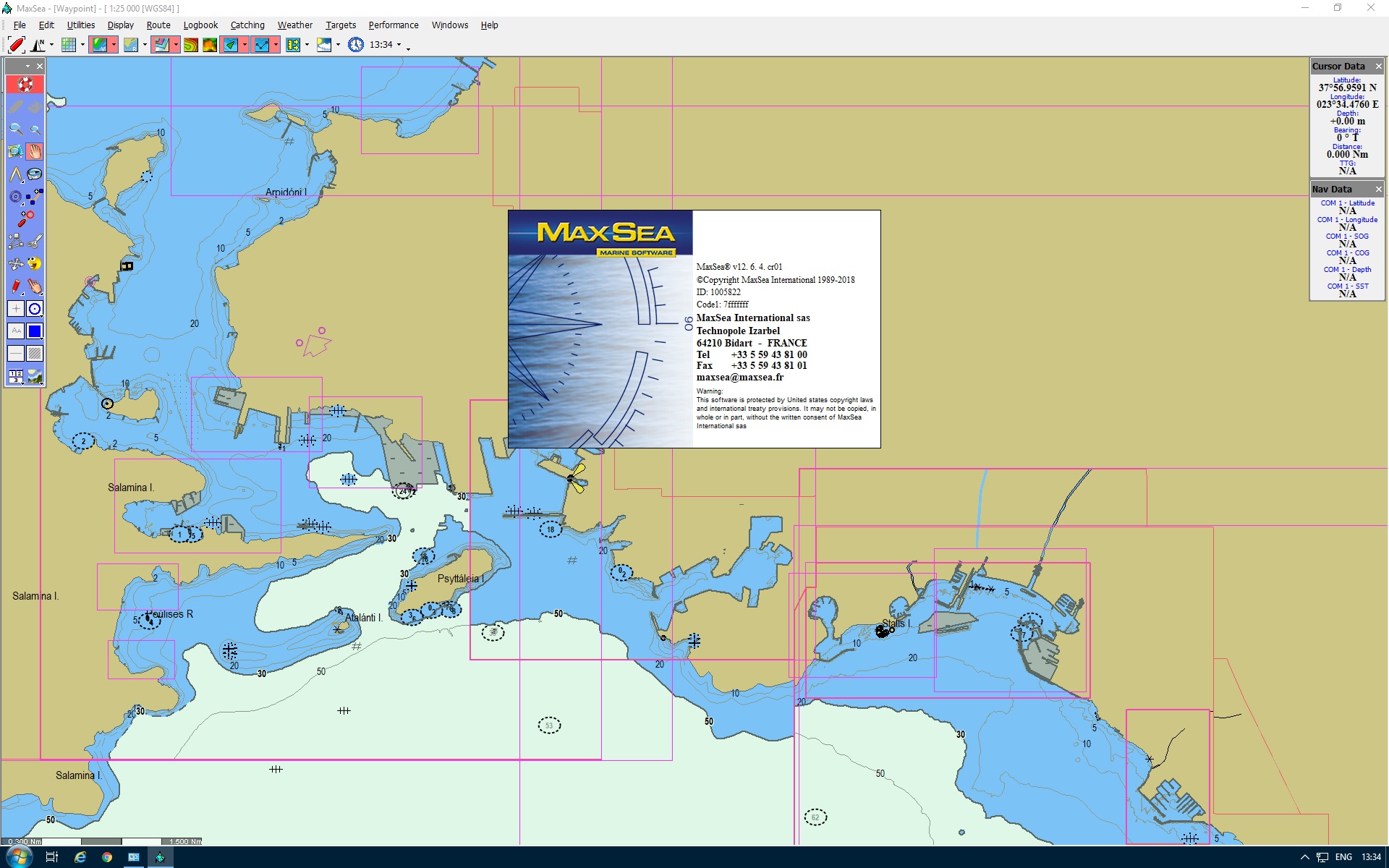Select the red pencil drawing tool
The height and width of the screenshot is (868, 1389).
[16, 286]
